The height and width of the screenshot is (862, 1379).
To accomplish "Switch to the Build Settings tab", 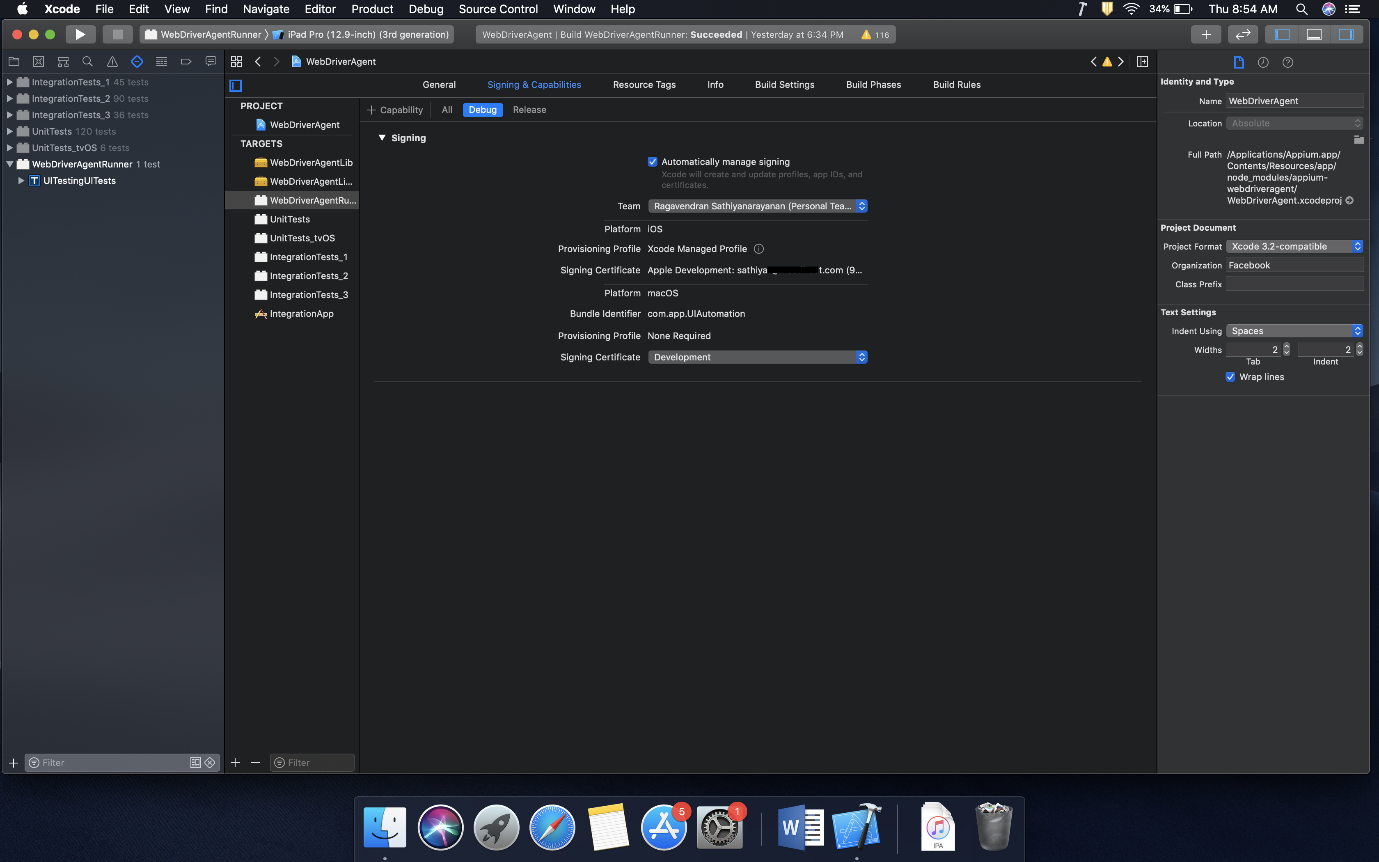I will [x=785, y=85].
